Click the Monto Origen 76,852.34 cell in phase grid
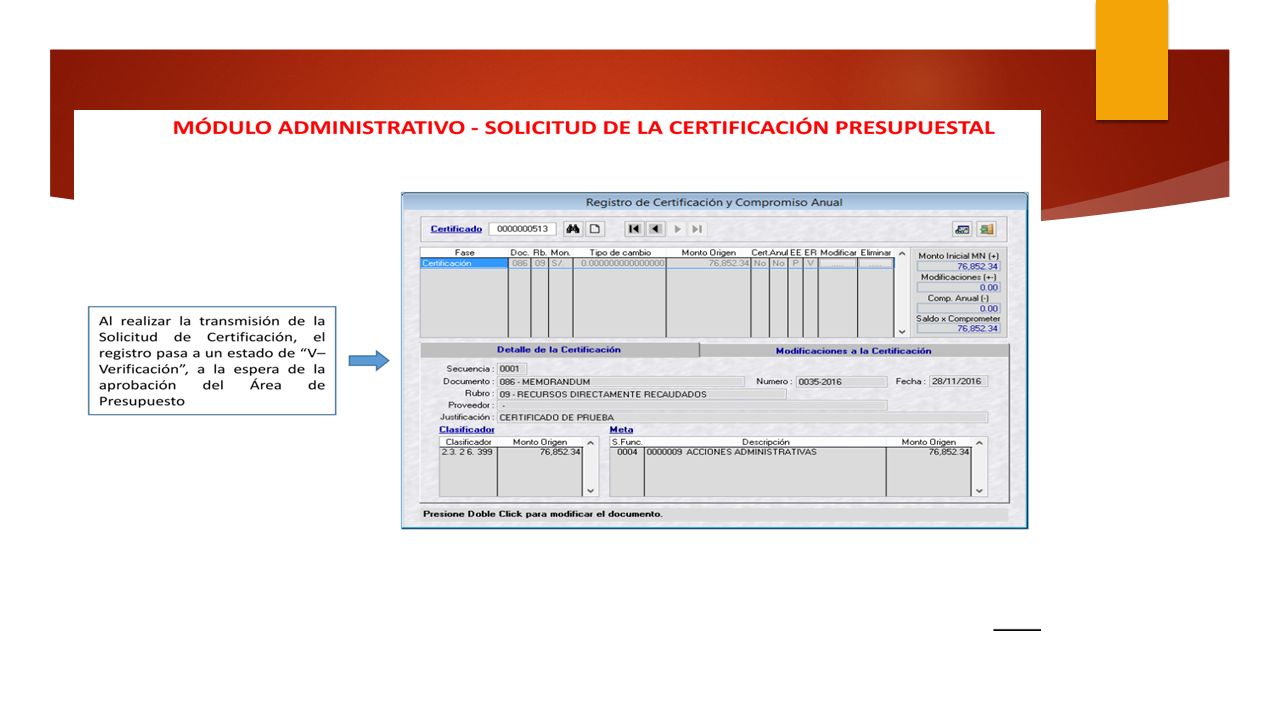The image size is (1280, 720). coord(708,263)
